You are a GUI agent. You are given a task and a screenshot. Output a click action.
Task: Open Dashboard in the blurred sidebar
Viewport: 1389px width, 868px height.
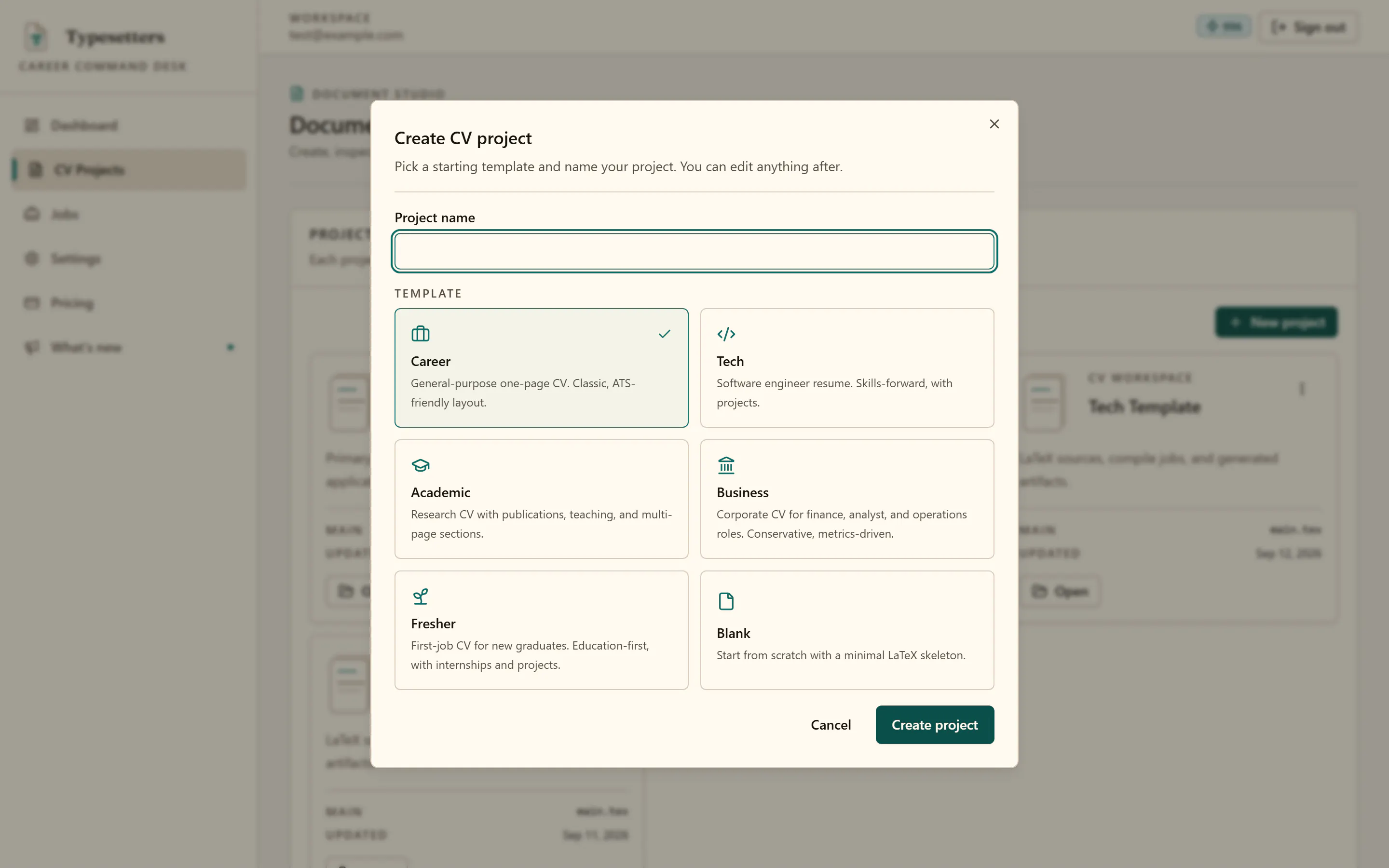(129, 125)
